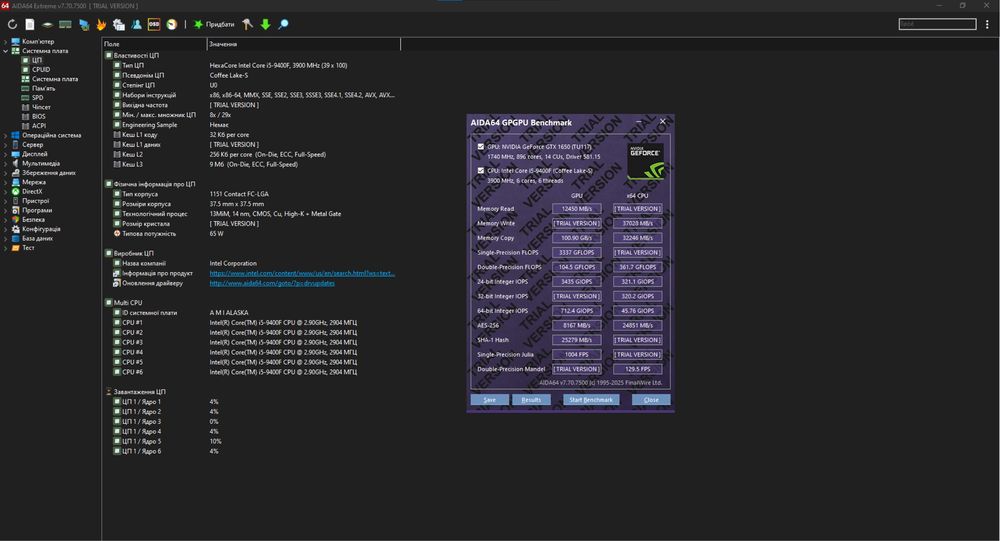
Task: Click the toolbar search field
Action: click(937, 24)
